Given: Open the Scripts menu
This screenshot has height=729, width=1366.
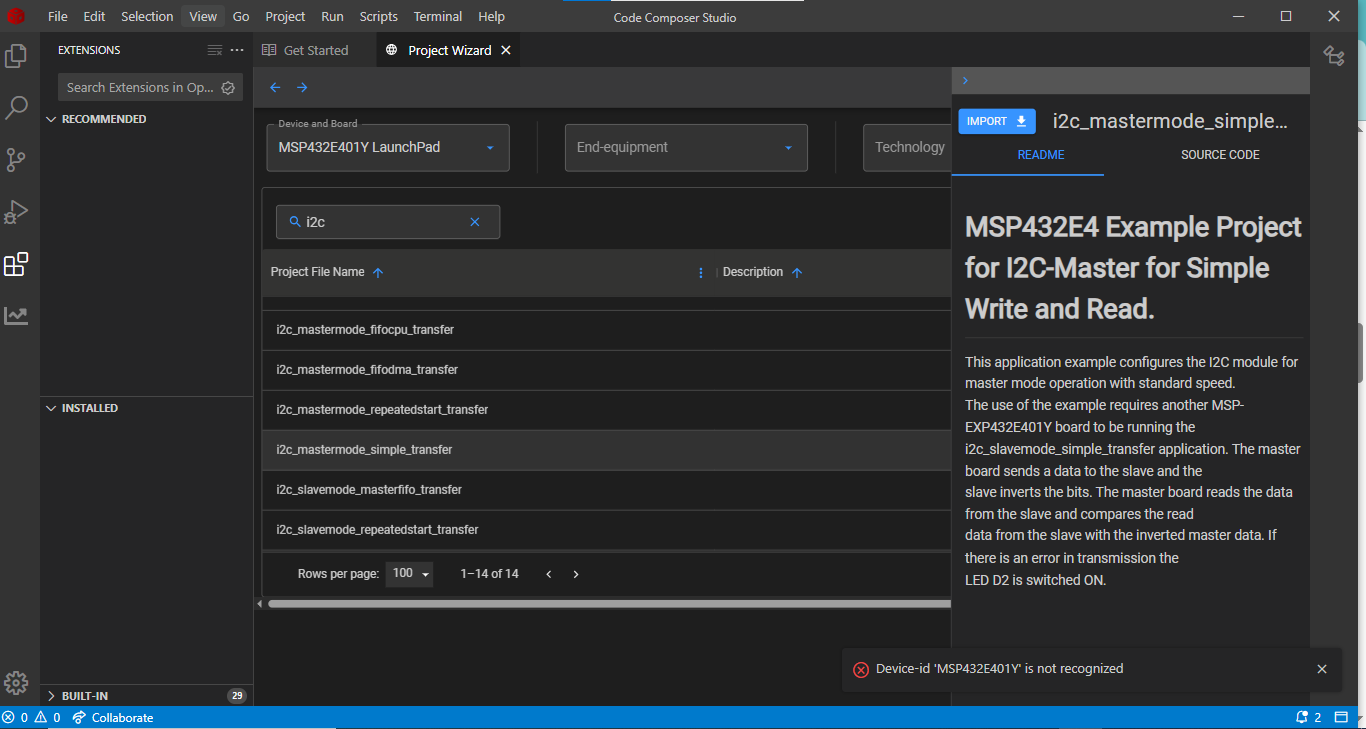Looking at the screenshot, I should tap(379, 16).
